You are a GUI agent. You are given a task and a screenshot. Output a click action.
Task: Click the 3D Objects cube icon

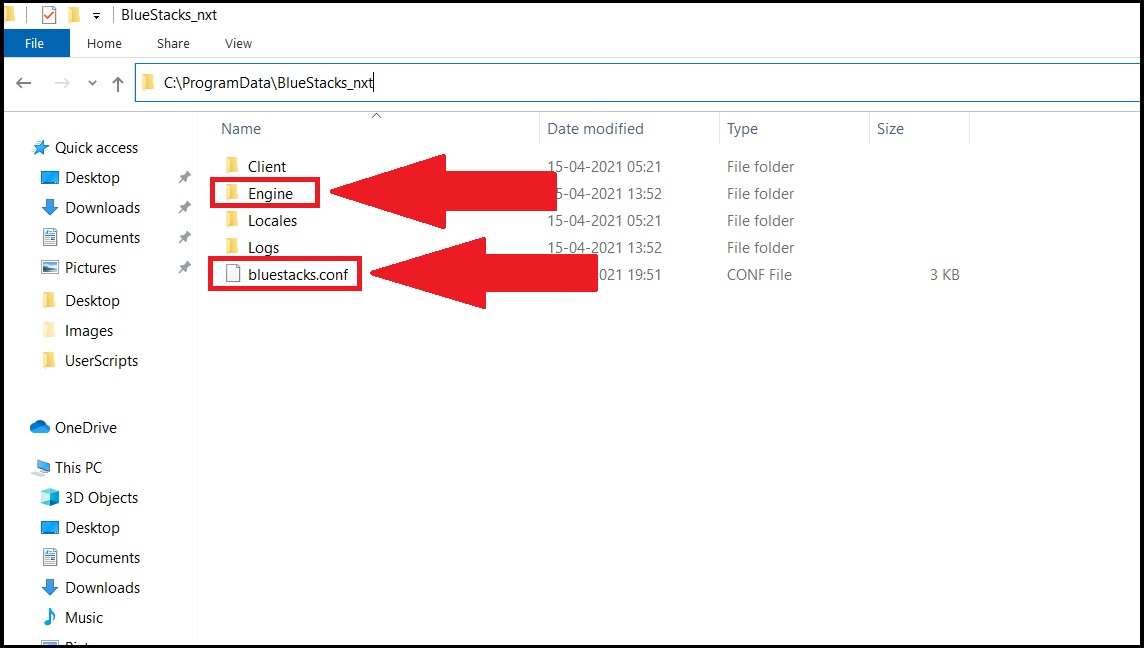click(50, 498)
